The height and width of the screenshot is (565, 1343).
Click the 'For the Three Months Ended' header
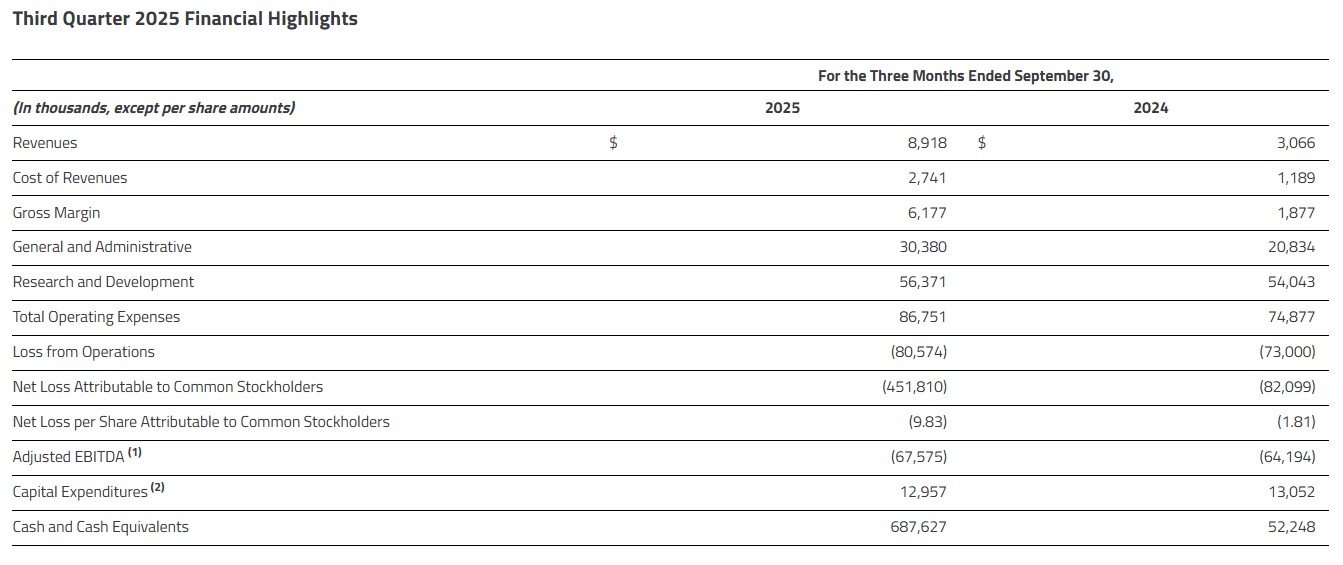(x=965, y=76)
